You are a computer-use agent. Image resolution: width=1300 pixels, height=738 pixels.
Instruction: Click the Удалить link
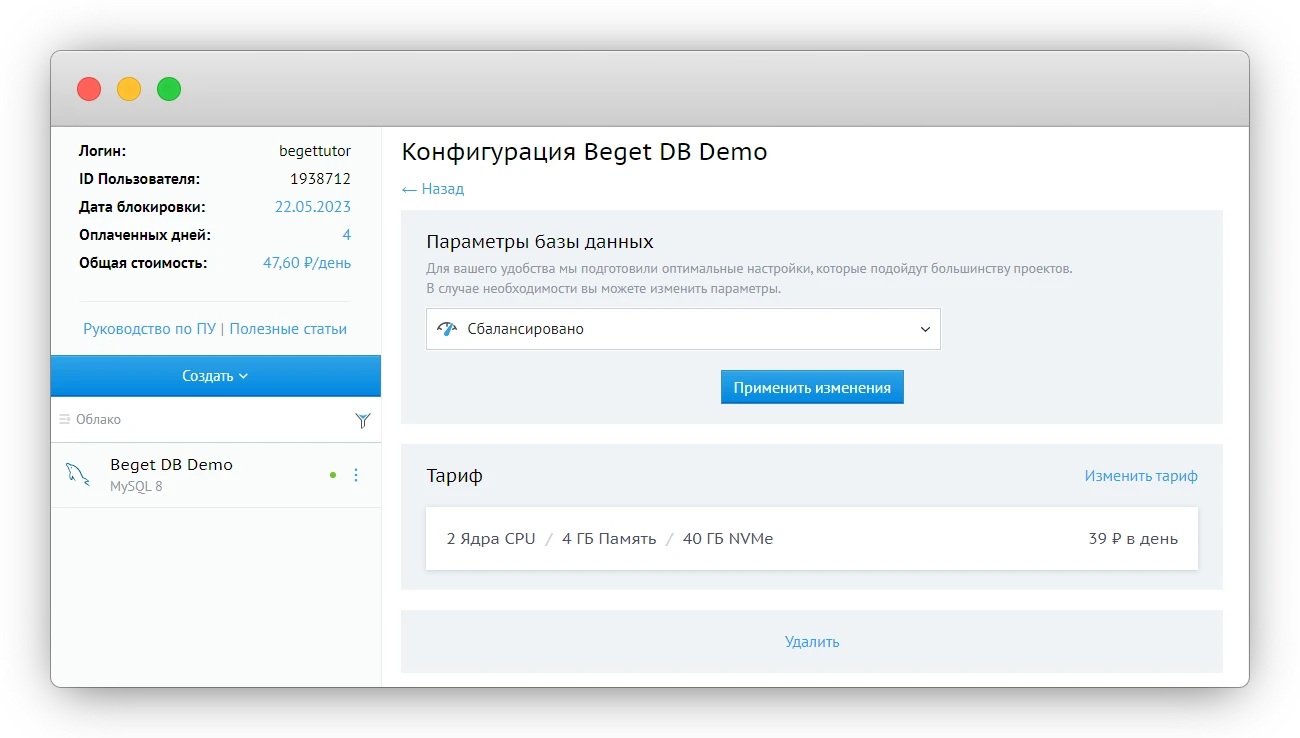[811, 642]
